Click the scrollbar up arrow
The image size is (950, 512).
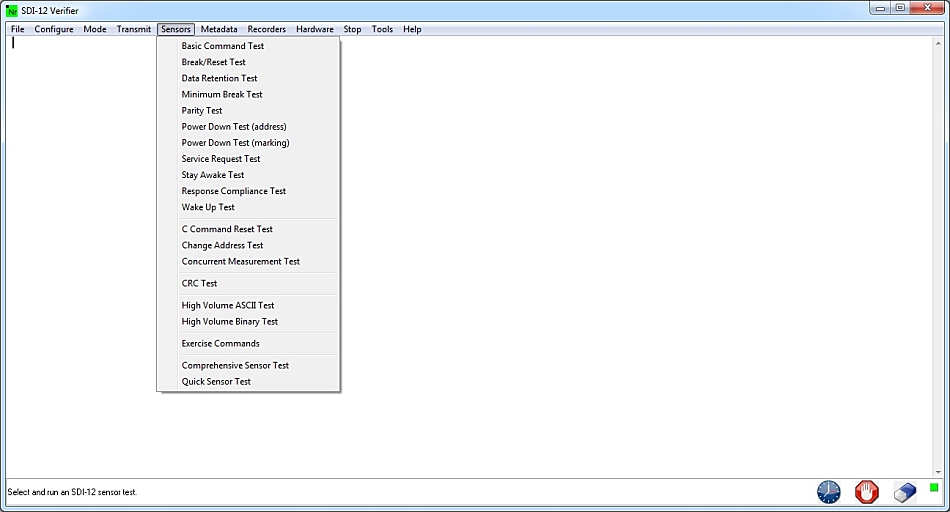coord(938,42)
